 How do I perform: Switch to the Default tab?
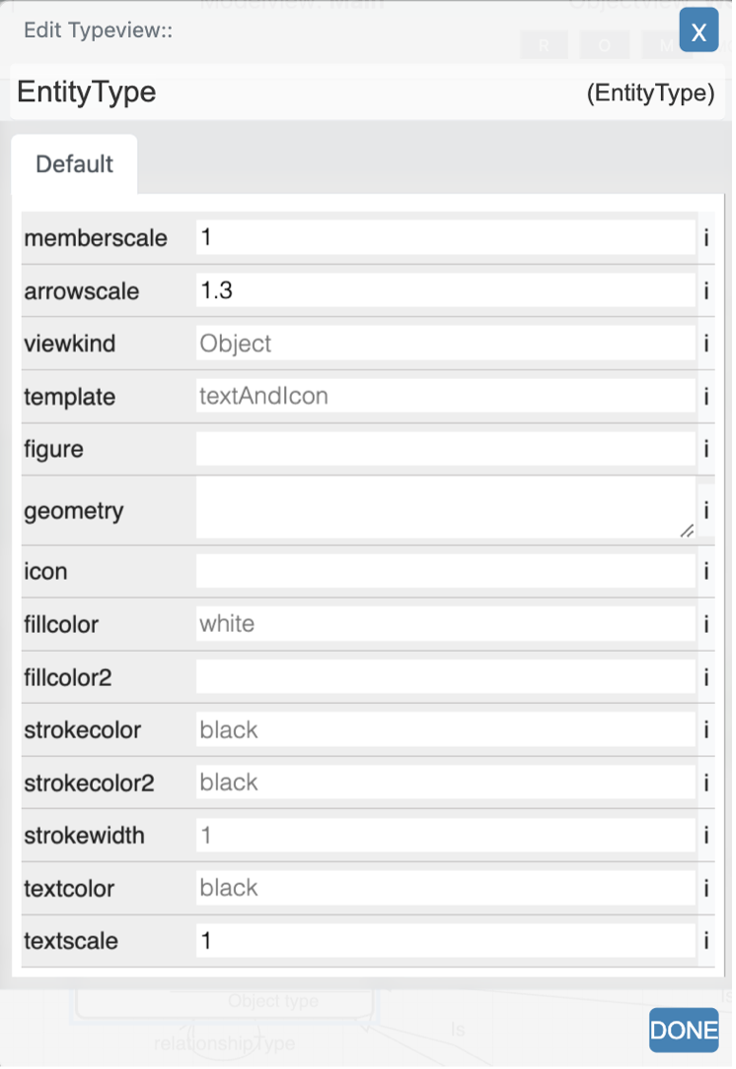pos(74,164)
